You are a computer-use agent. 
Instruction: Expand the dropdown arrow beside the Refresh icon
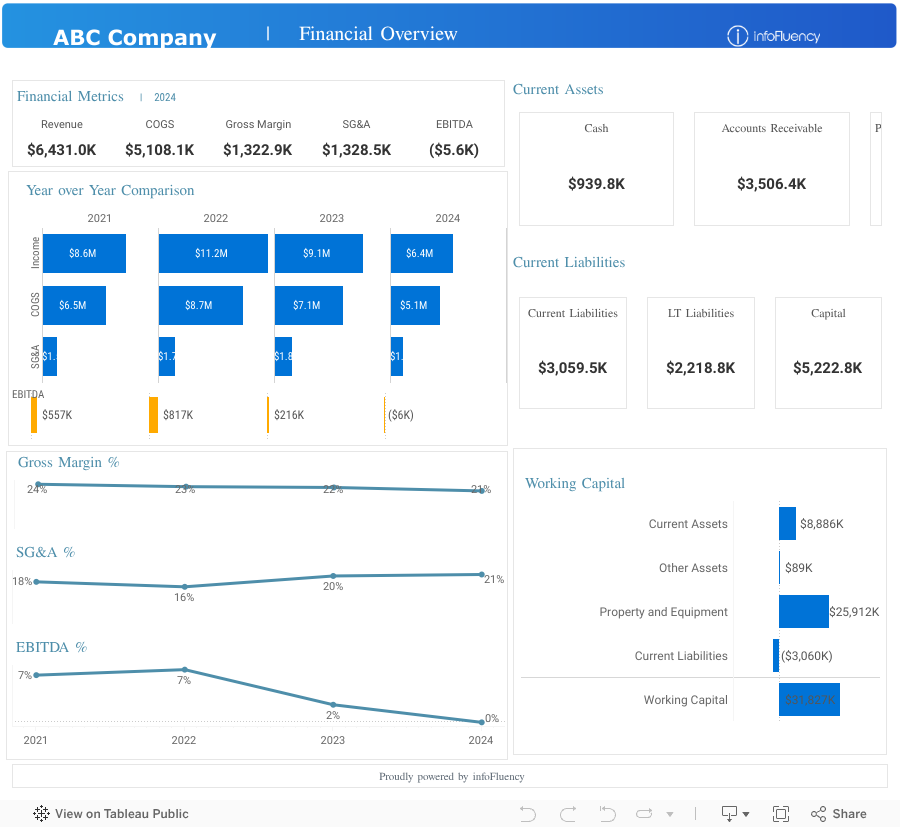(670, 814)
